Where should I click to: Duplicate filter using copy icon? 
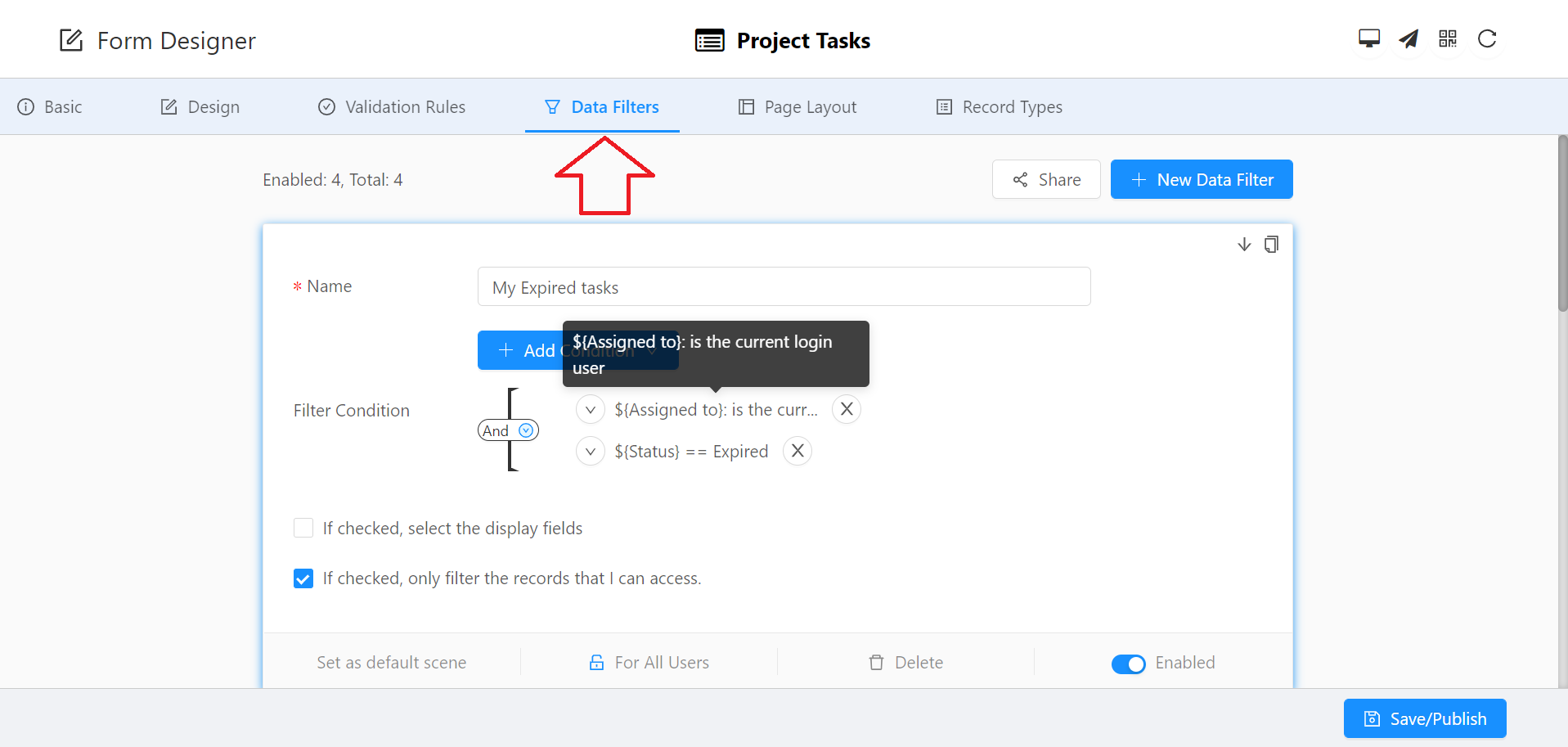[x=1271, y=245]
